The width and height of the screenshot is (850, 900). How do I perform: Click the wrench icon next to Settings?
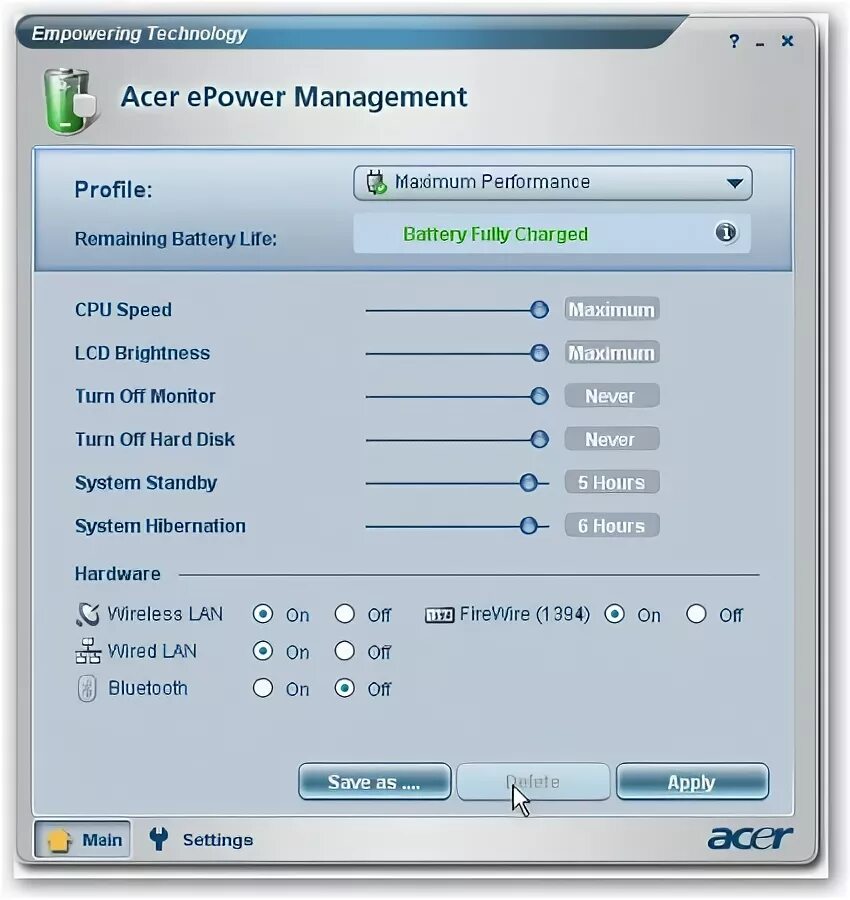[157, 840]
